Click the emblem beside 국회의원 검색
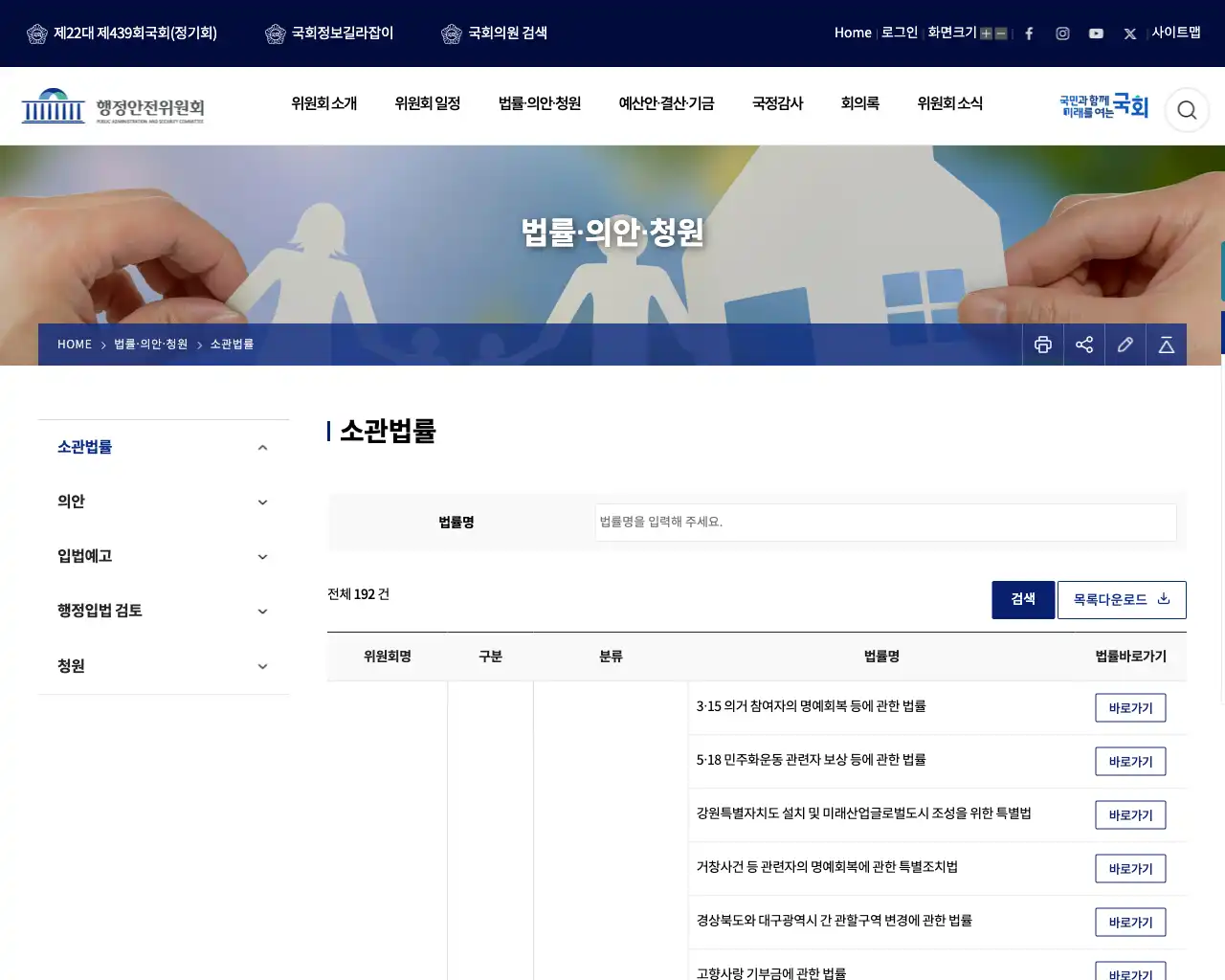Screen dimensions: 1225x980 pyautogui.click(x=452, y=33)
